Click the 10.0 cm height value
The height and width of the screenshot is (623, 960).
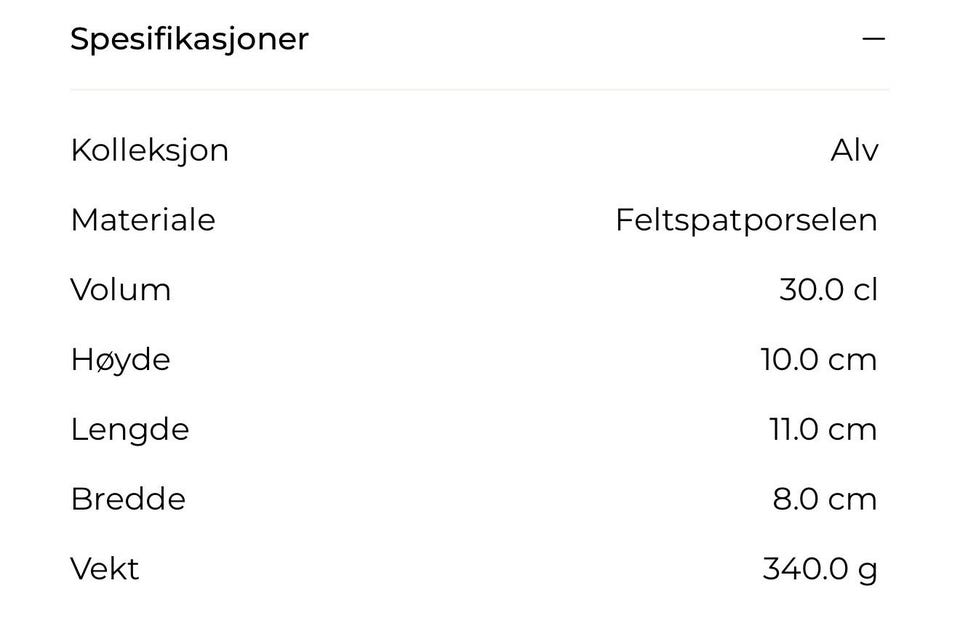point(819,359)
